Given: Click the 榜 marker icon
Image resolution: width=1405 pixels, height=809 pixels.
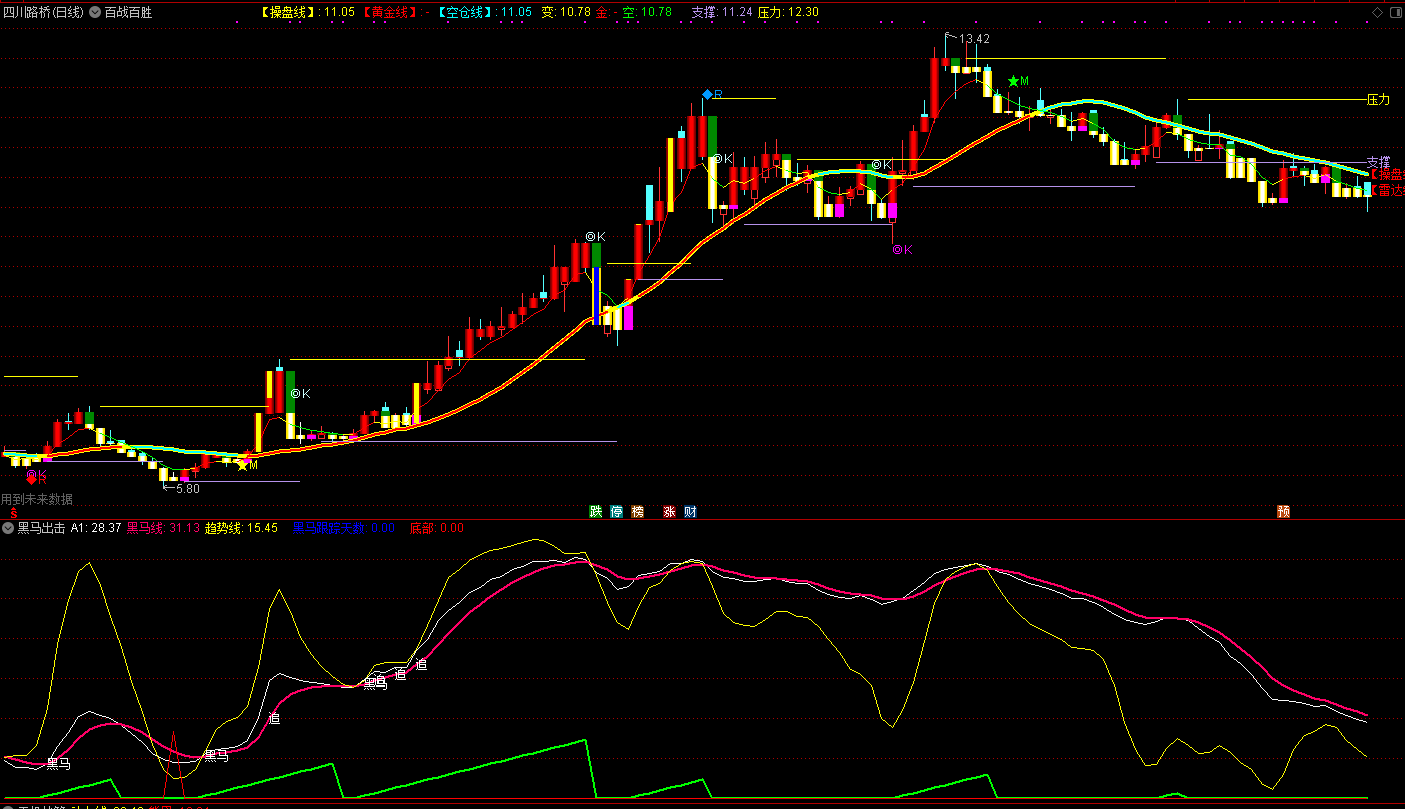Looking at the screenshot, I should pyautogui.click(x=638, y=511).
